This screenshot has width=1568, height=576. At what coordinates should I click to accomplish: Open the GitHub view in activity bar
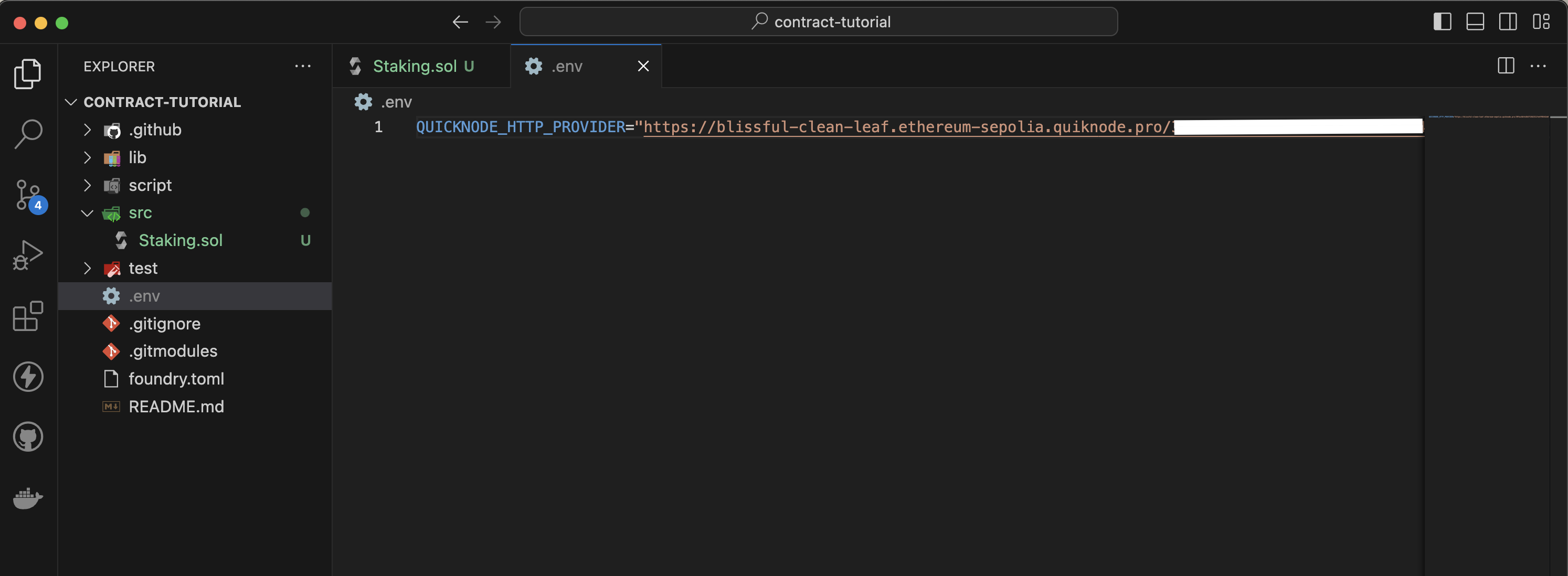click(28, 436)
